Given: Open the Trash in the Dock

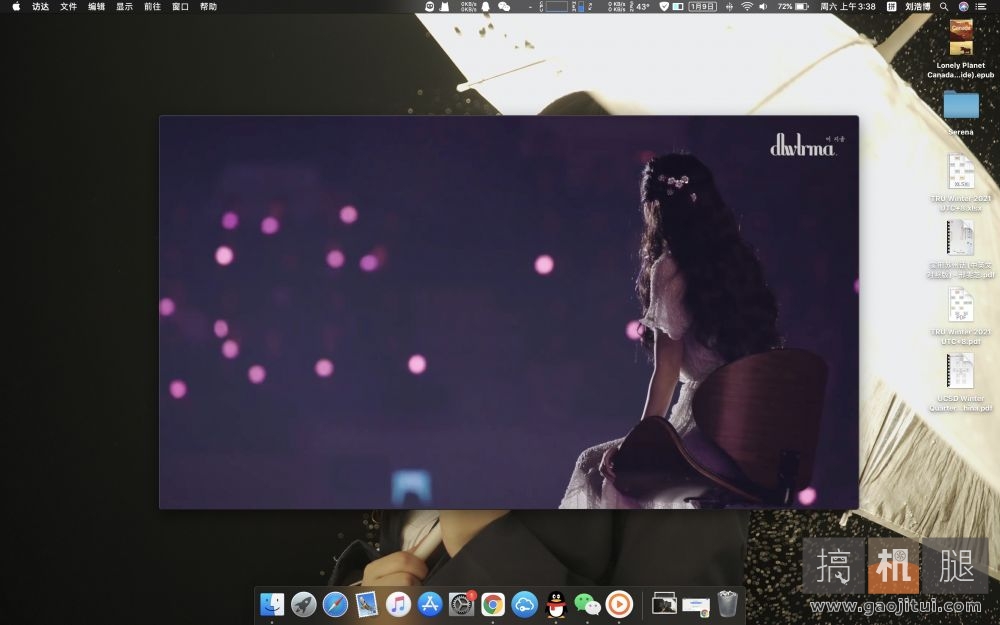Looking at the screenshot, I should (727, 604).
